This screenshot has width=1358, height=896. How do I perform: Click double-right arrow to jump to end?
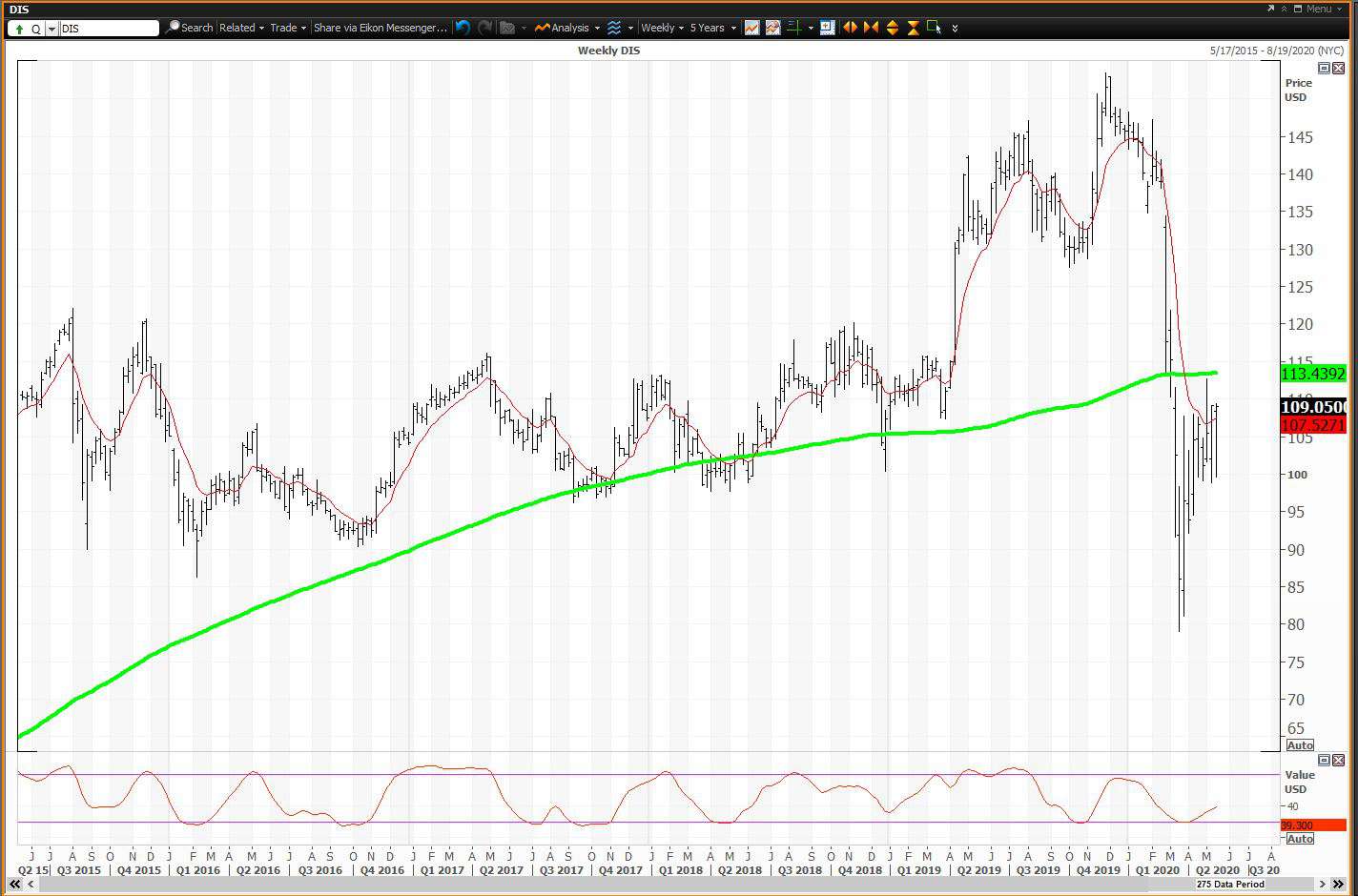1340,885
